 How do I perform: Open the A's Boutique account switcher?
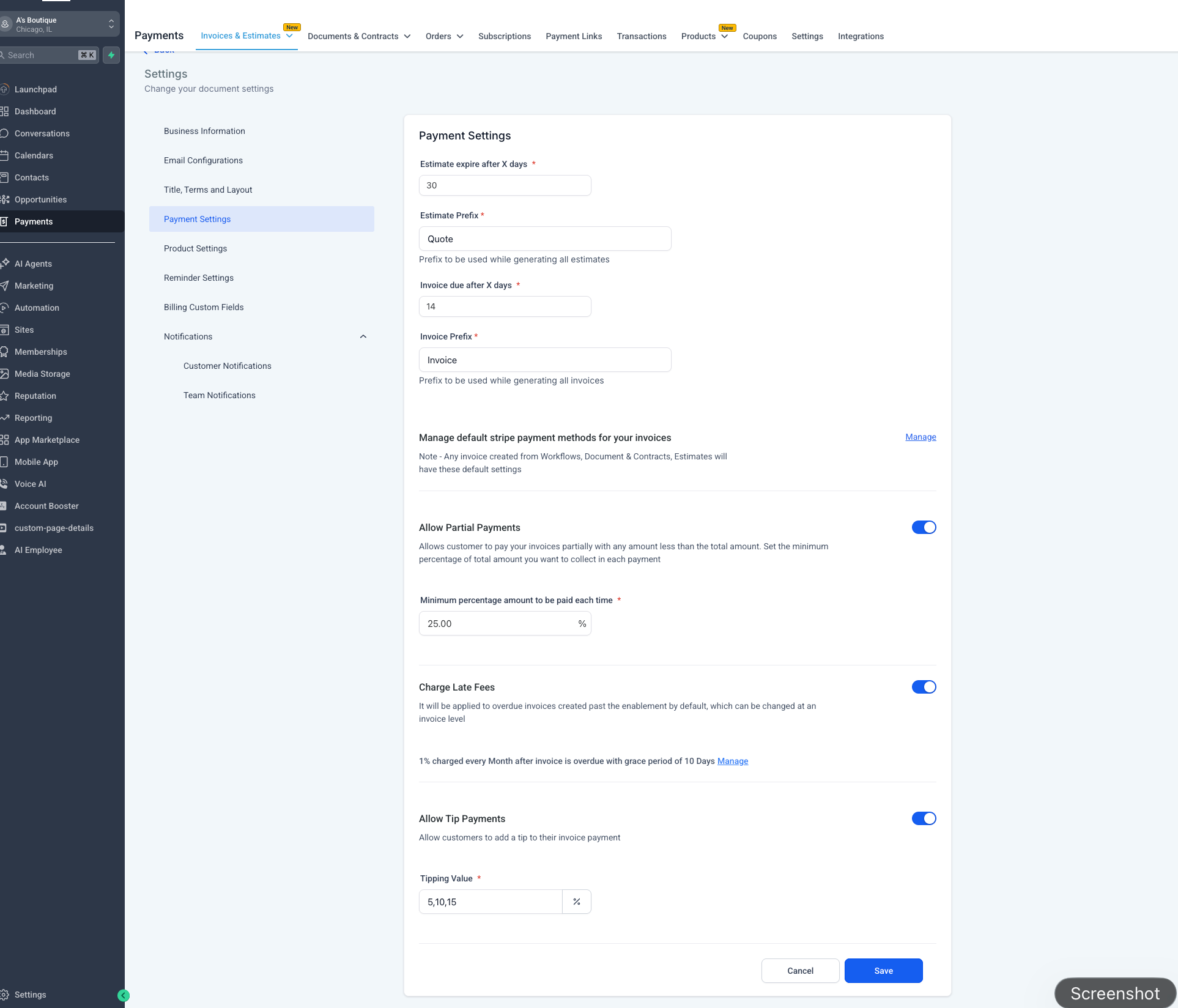(59, 24)
